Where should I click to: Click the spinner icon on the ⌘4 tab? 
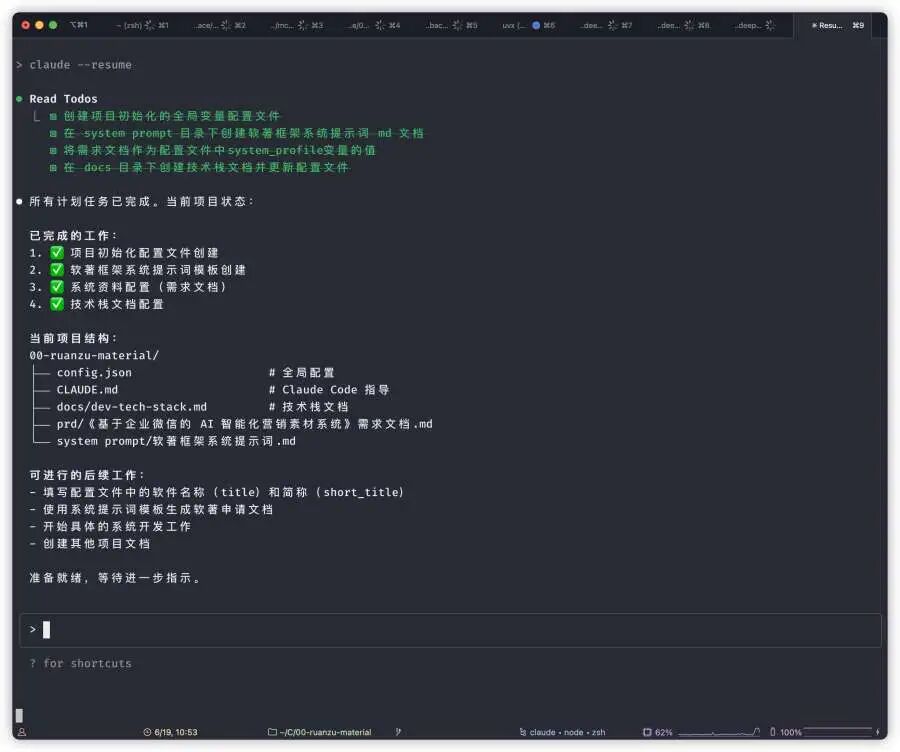click(380, 25)
